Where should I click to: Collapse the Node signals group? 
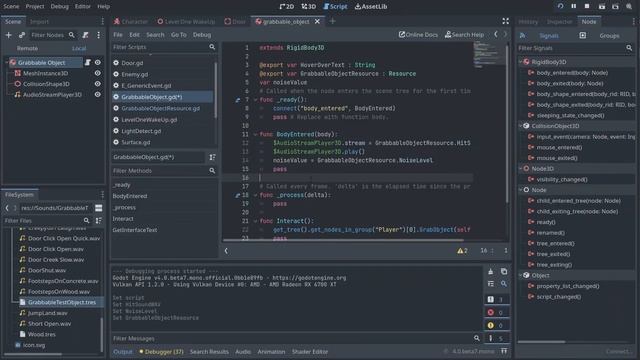(x=520, y=190)
